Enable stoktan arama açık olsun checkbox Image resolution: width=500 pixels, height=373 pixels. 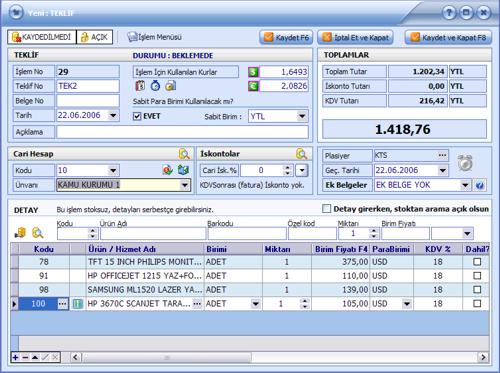pos(327,209)
